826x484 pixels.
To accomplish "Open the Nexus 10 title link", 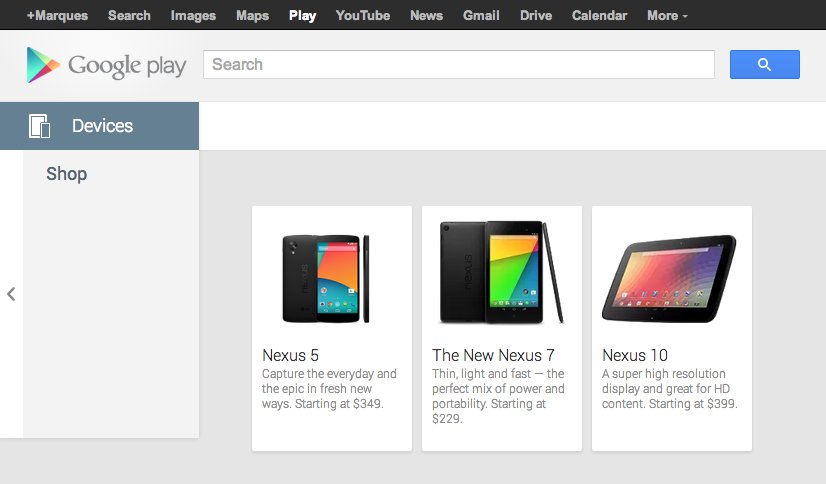I will pos(635,355).
